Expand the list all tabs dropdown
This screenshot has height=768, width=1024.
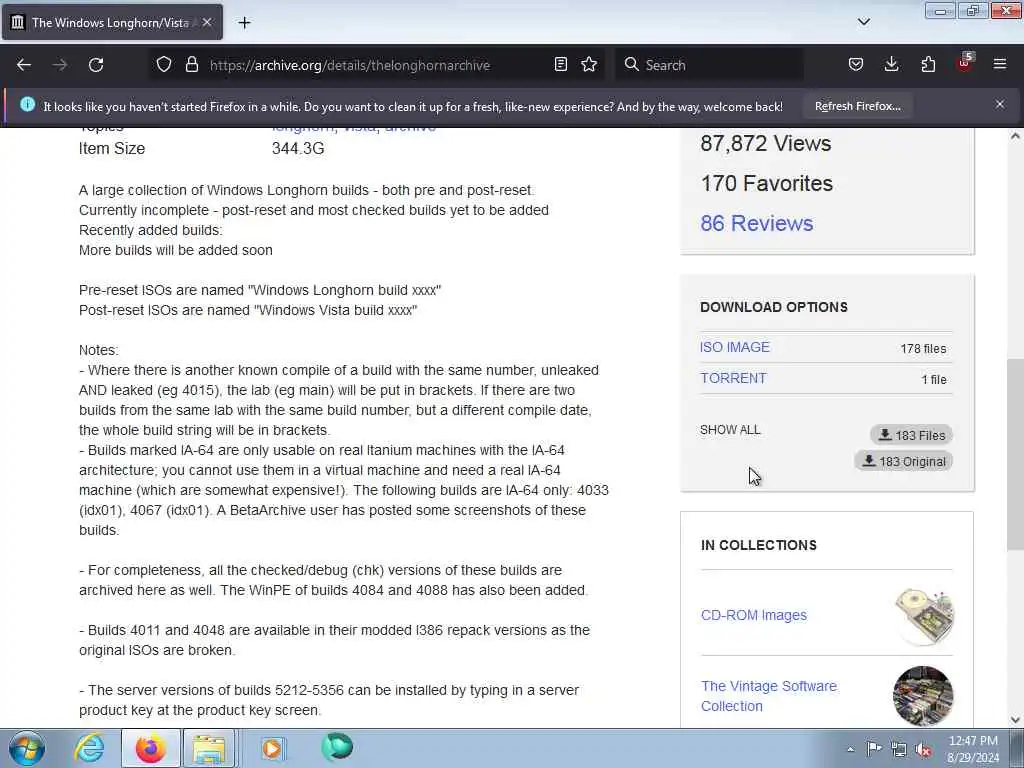[x=863, y=22]
